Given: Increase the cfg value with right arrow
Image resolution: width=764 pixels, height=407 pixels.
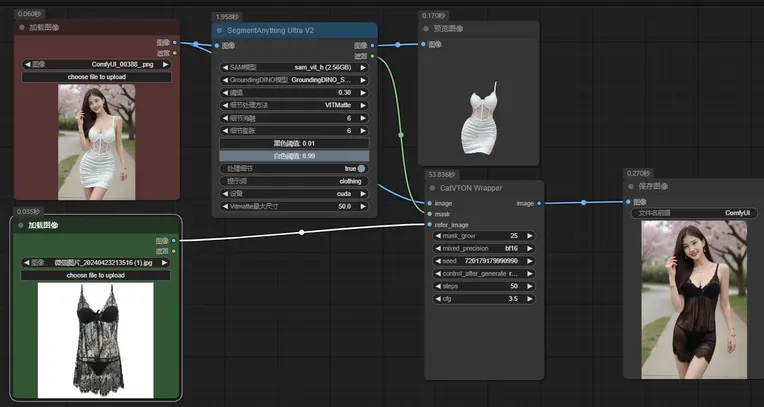Looking at the screenshot, I should tap(530, 298).
